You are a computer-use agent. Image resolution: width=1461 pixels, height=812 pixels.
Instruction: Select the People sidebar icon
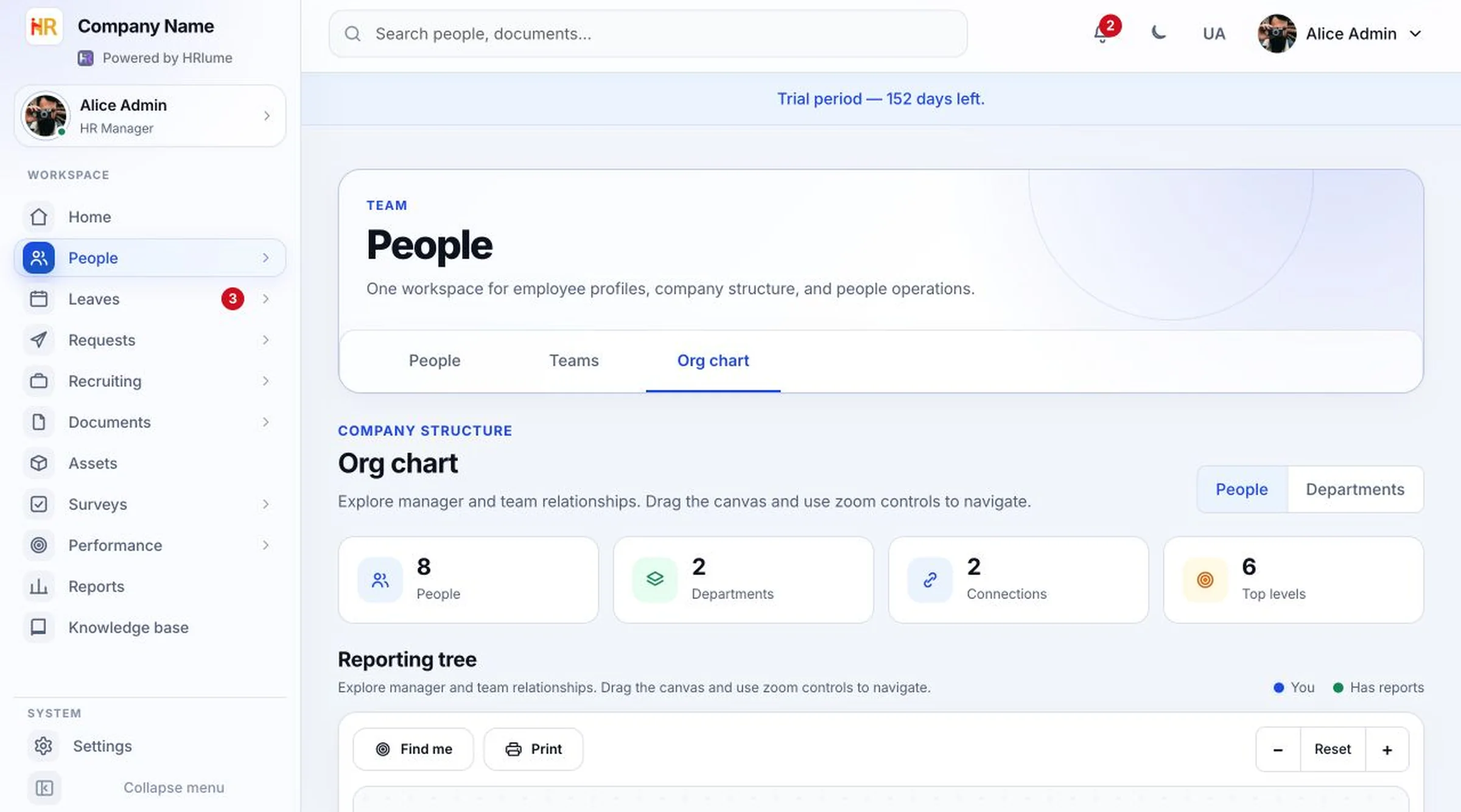click(x=39, y=257)
